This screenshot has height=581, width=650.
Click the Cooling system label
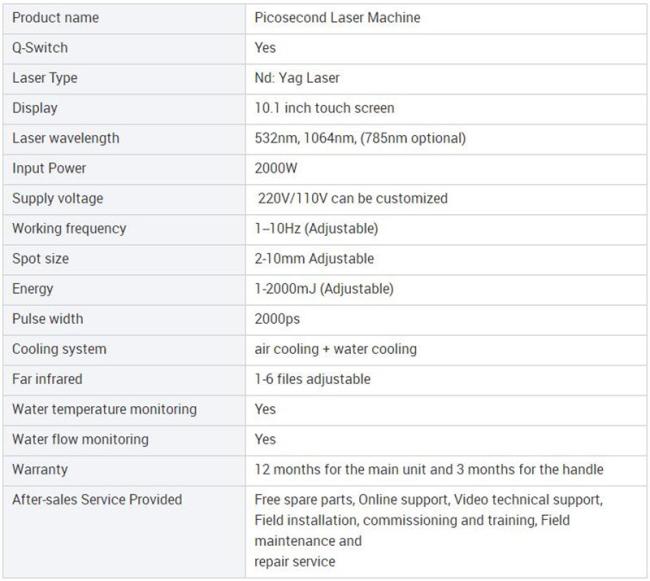coord(59,349)
